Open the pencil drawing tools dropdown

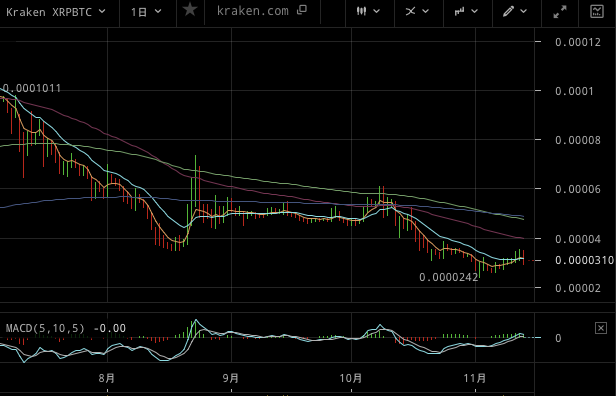tap(515, 11)
